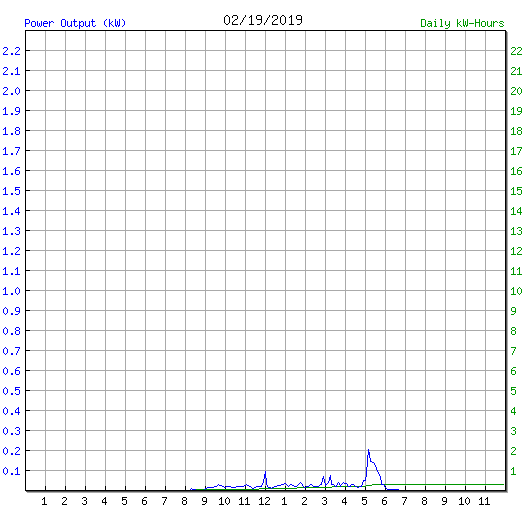Viewport: 527px width, 510px height.
Task: Click the last 11 label on the time axis
Action: pos(484,501)
